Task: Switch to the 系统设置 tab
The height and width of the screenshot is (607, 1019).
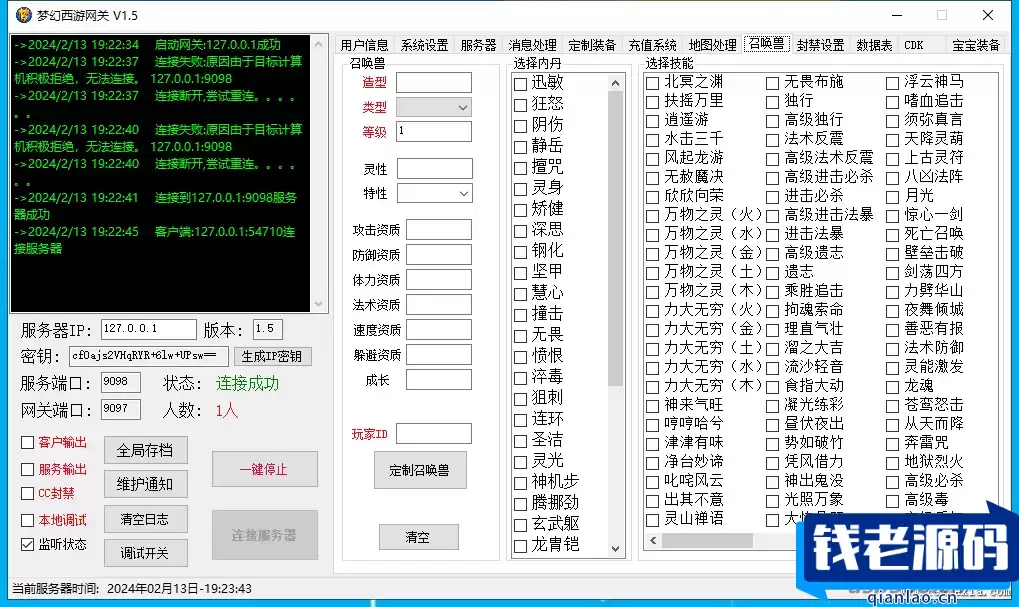Action: [x=424, y=45]
